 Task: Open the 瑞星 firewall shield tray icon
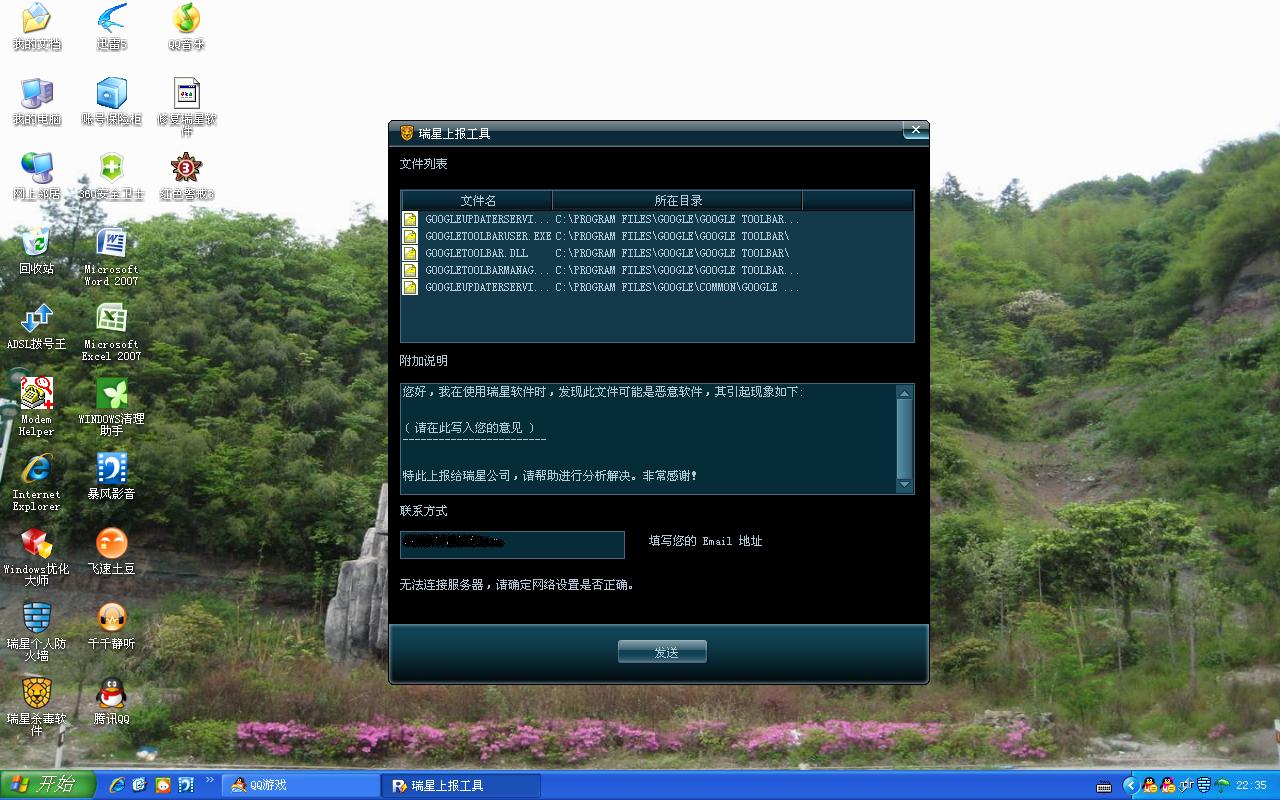pyautogui.click(x=1205, y=785)
